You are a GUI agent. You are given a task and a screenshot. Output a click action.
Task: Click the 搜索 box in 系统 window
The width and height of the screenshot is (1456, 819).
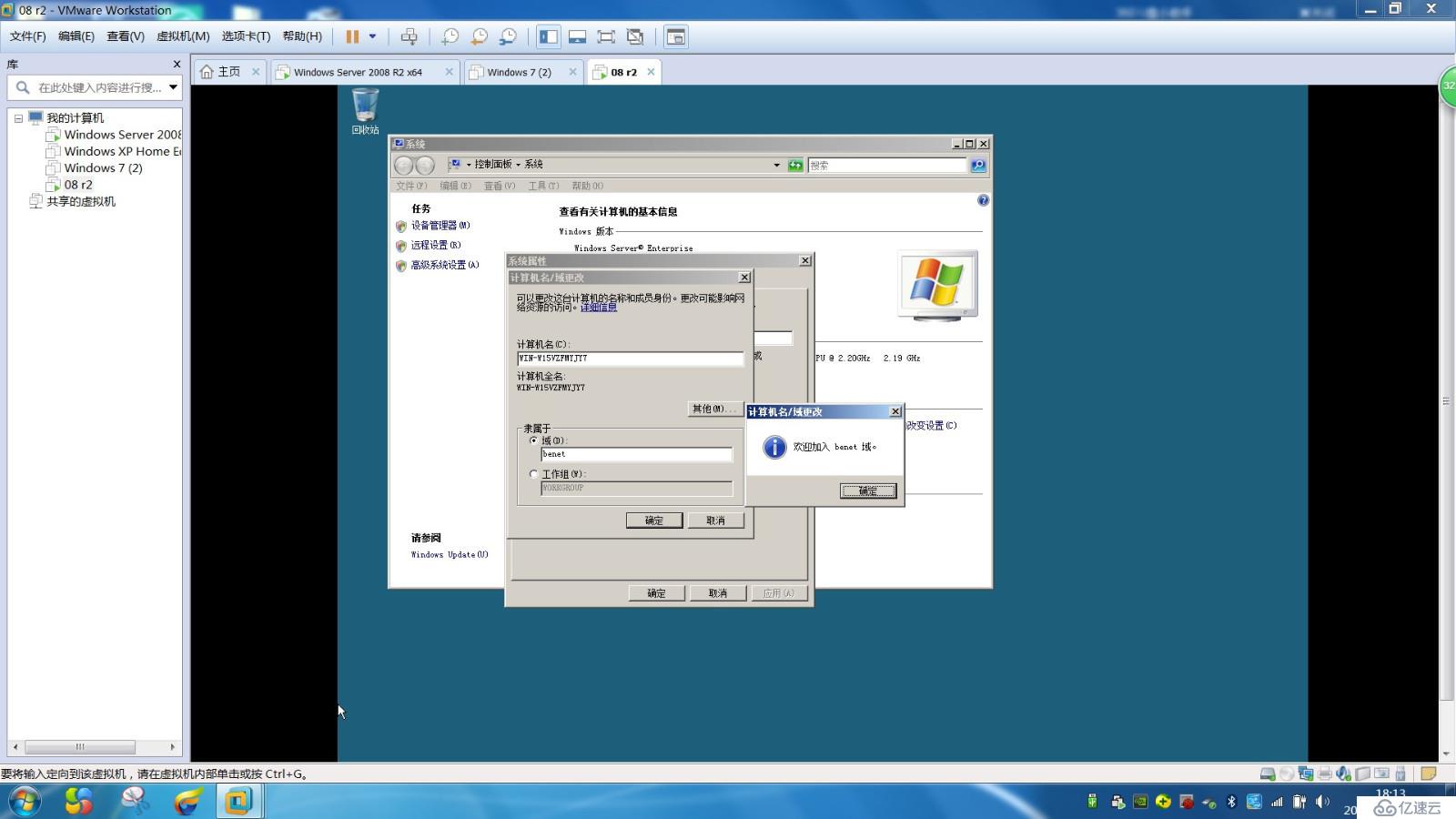(x=887, y=165)
